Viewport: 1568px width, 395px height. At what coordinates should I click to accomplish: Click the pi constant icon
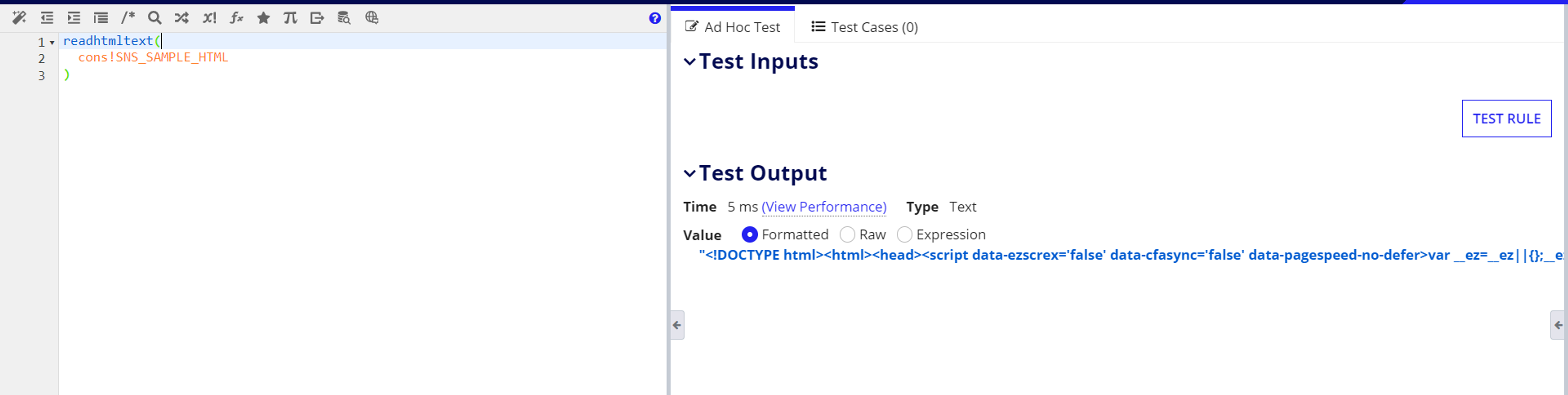tap(290, 18)
